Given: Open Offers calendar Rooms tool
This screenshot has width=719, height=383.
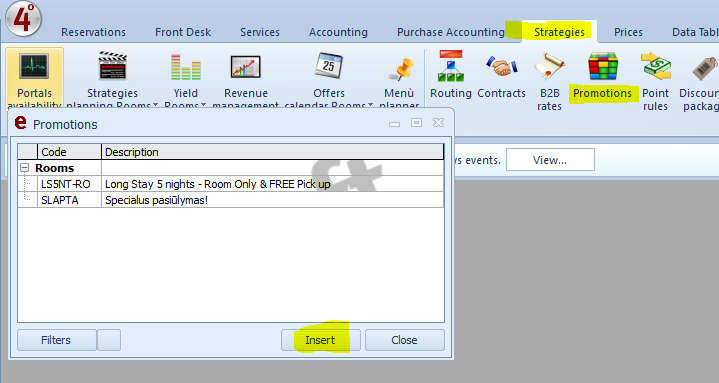Looking at the screenshot, I should 329,78.
